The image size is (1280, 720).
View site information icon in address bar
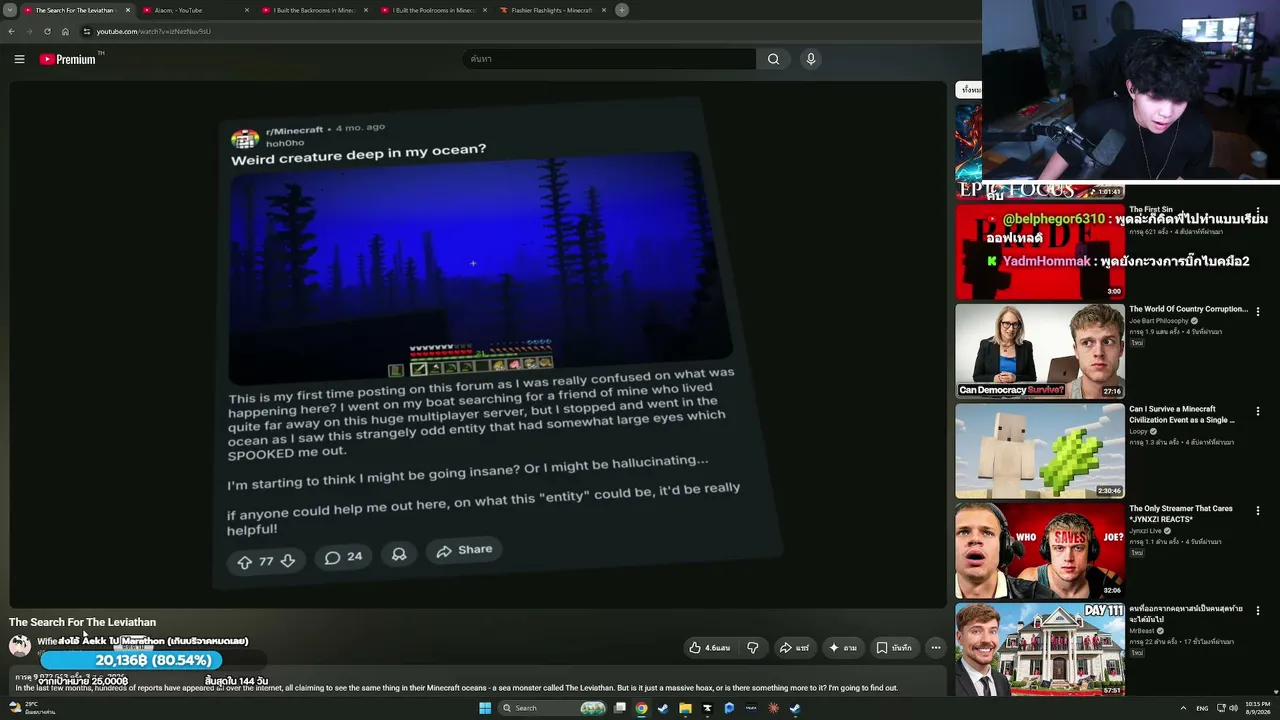point(87,31)
